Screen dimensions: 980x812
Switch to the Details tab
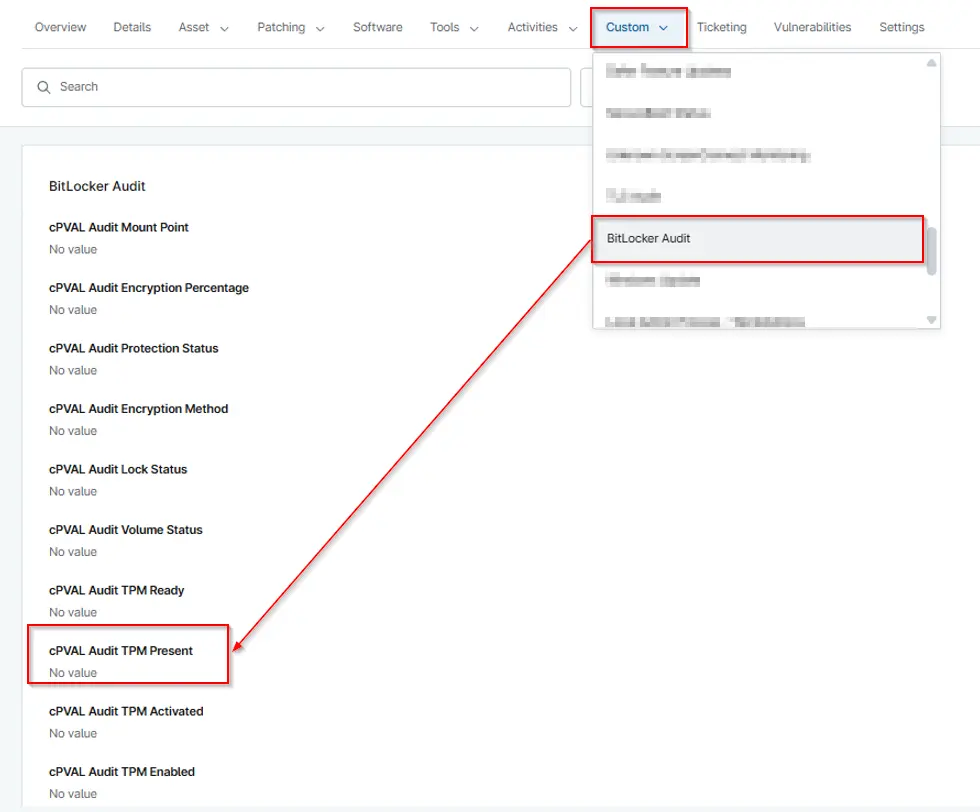coord(132,28)
